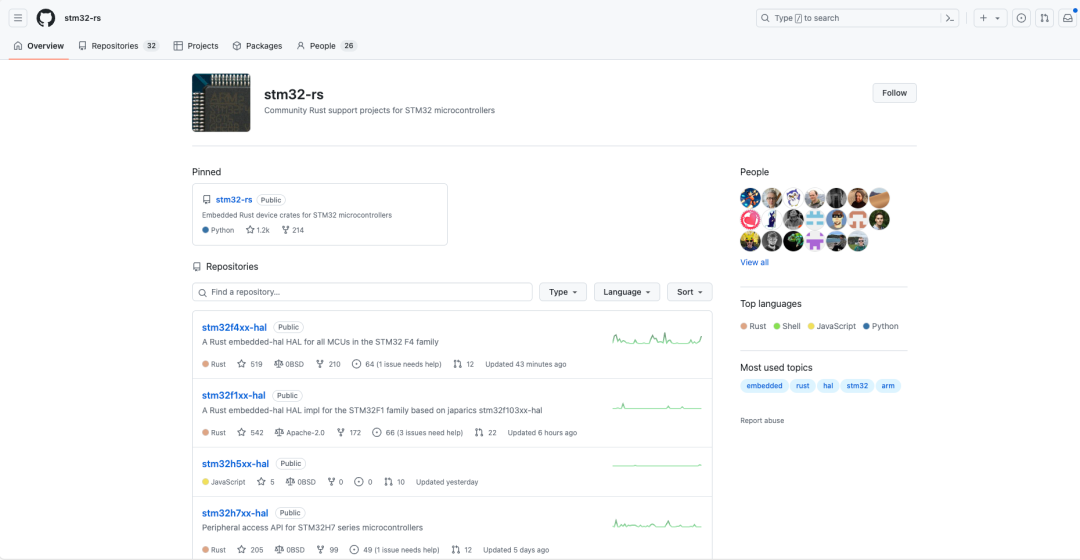Select the Overview tab
The width and height of the screenshot is (1080, 560).
click(39, 46)
